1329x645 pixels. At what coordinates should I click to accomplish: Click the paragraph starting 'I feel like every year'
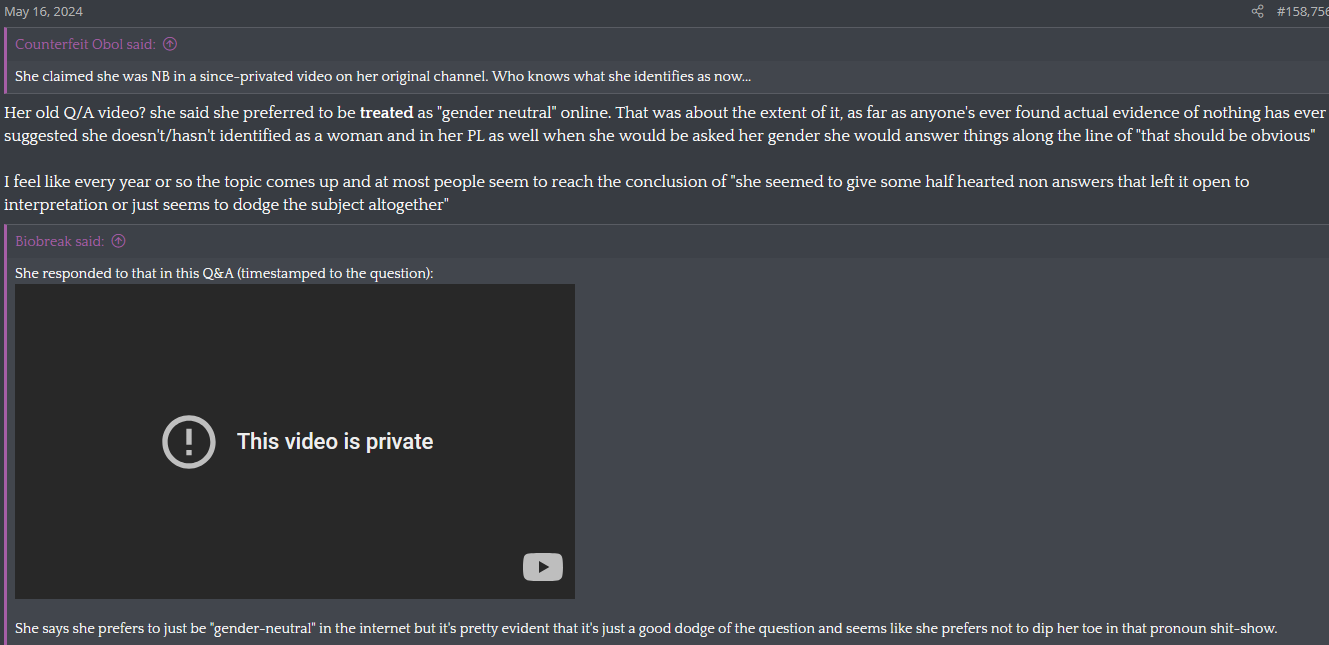(x=626, y=182)
